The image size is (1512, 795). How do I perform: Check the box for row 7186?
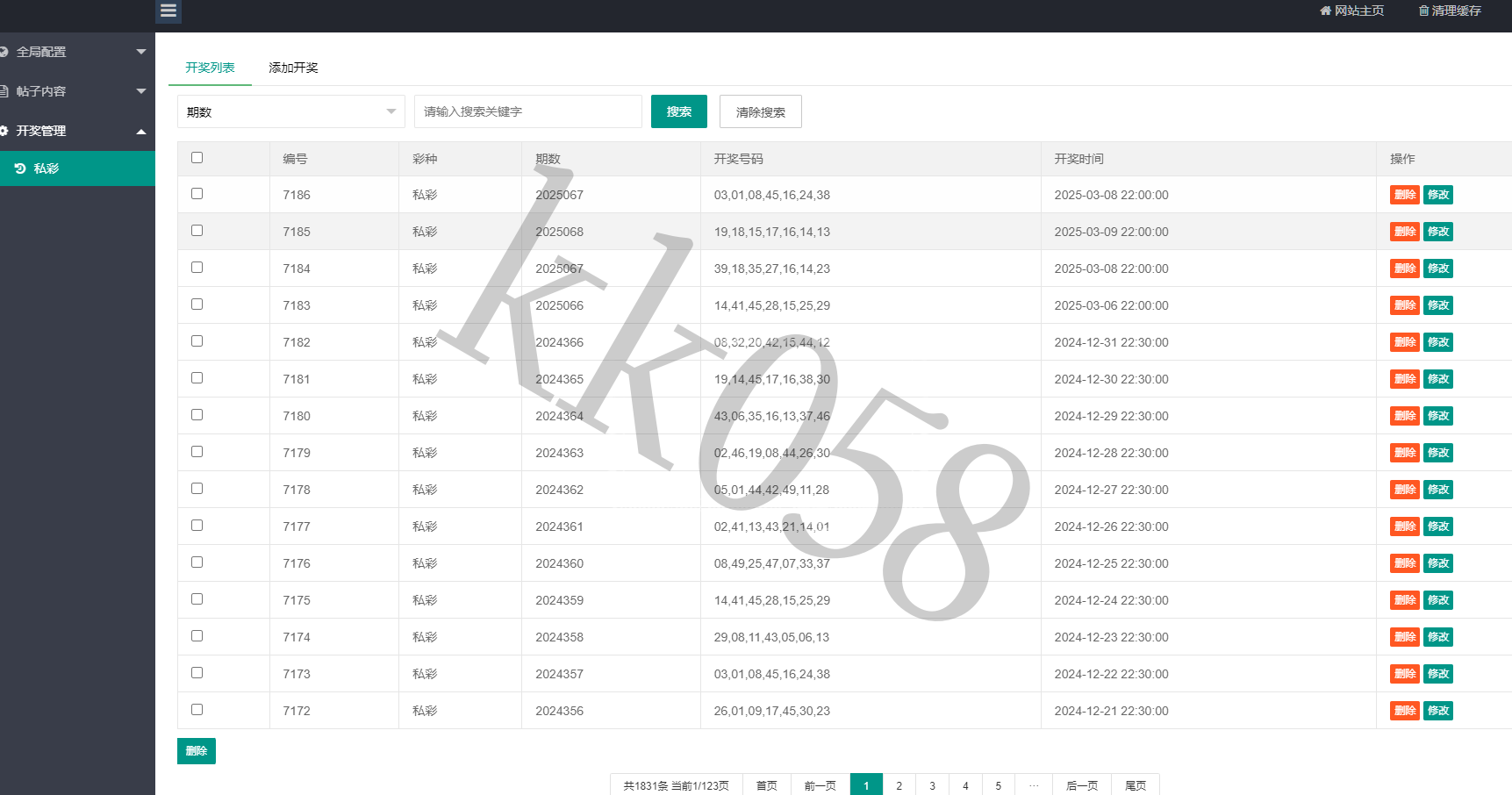pos(197,194)
